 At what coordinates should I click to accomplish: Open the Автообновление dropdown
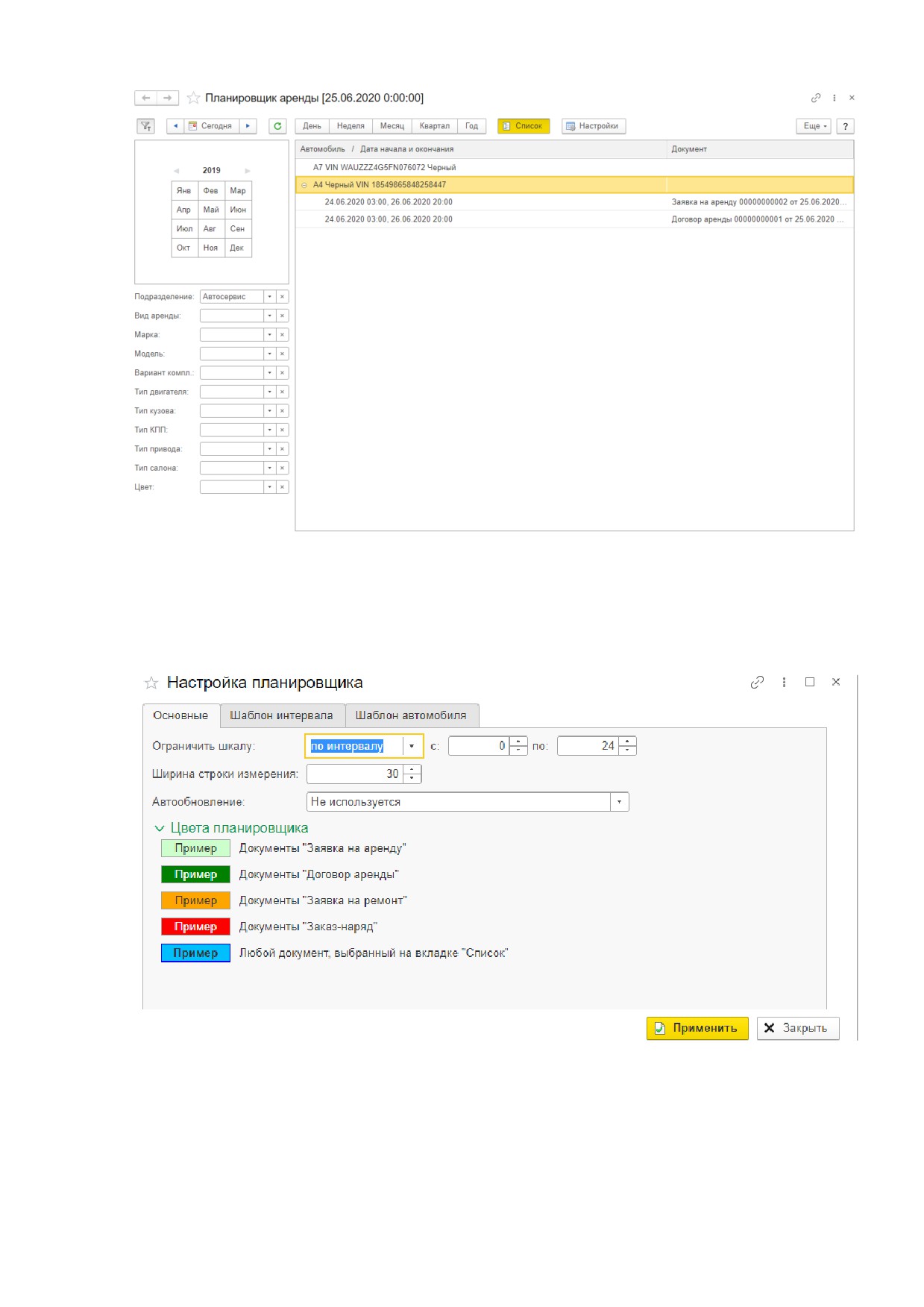pyautogui.click(x=619, y=802)
